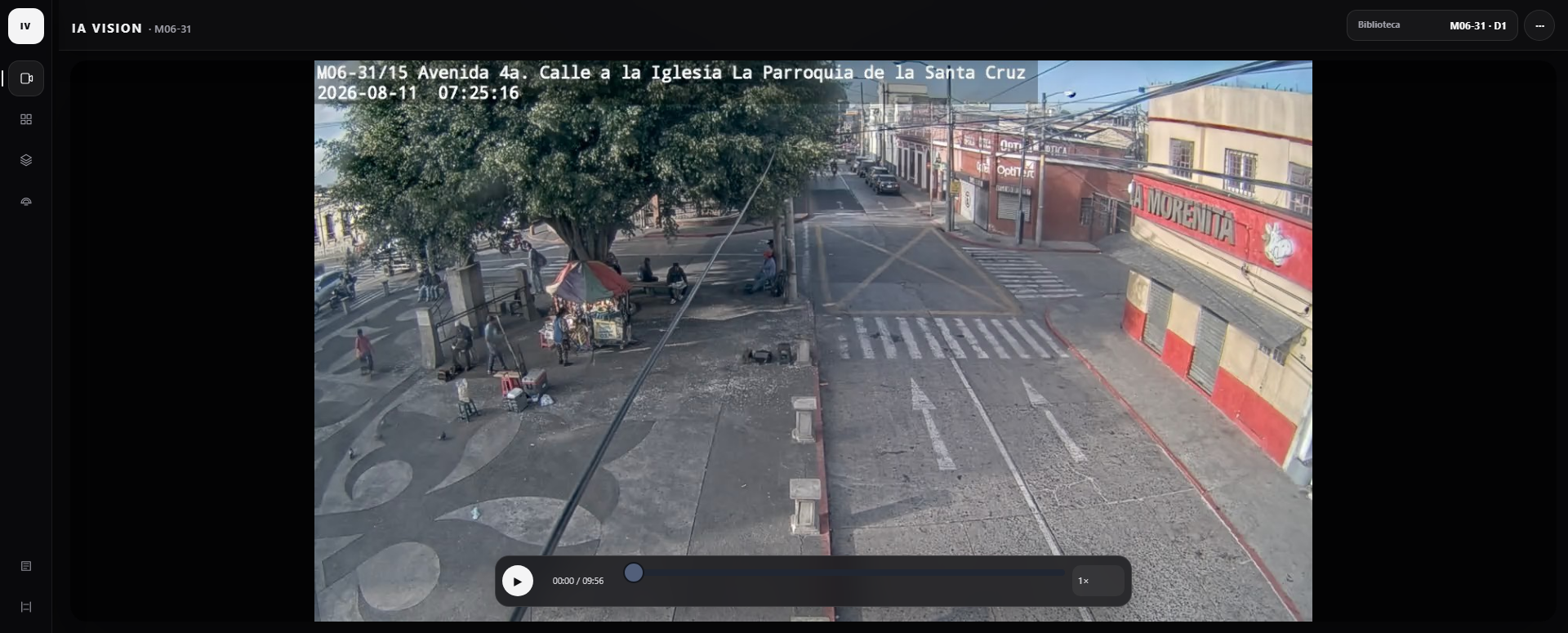Viewport: 1568px width, 633px height.
Task: Click the IA VISION title
Action: point(107,28)
